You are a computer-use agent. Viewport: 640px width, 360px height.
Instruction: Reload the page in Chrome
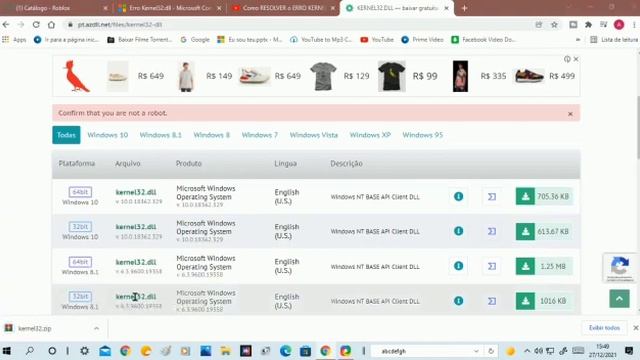(x=36, y=24)
